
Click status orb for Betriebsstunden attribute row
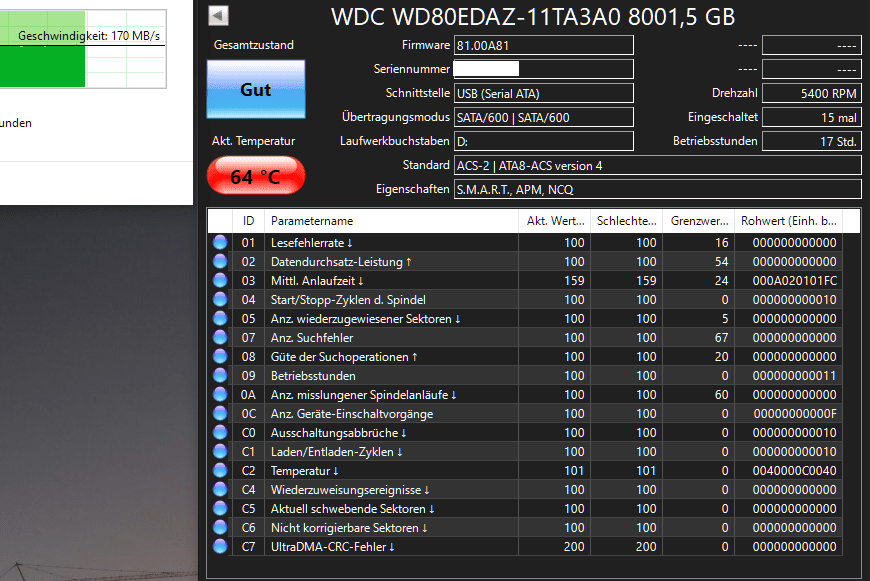(220, 376)
